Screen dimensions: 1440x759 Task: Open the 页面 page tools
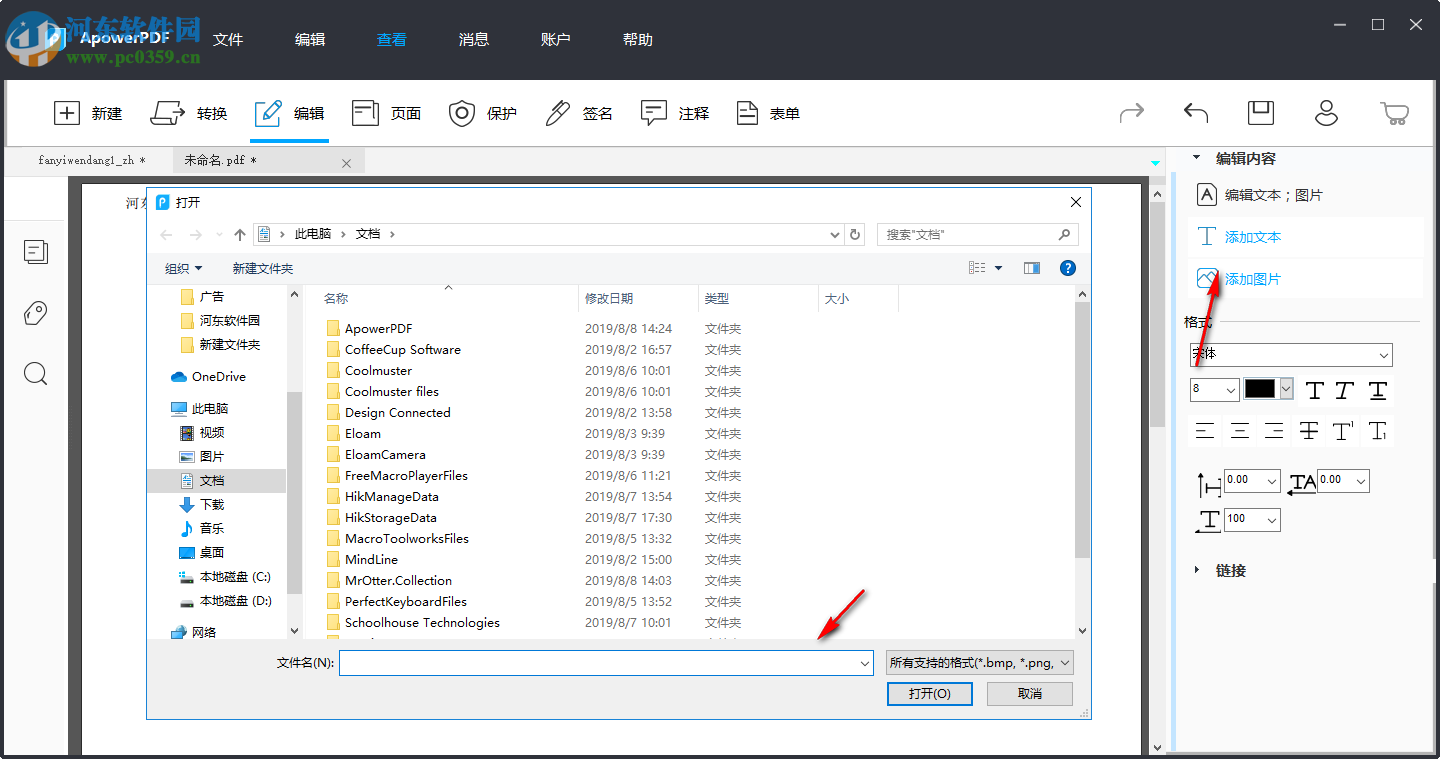(388, 113)
